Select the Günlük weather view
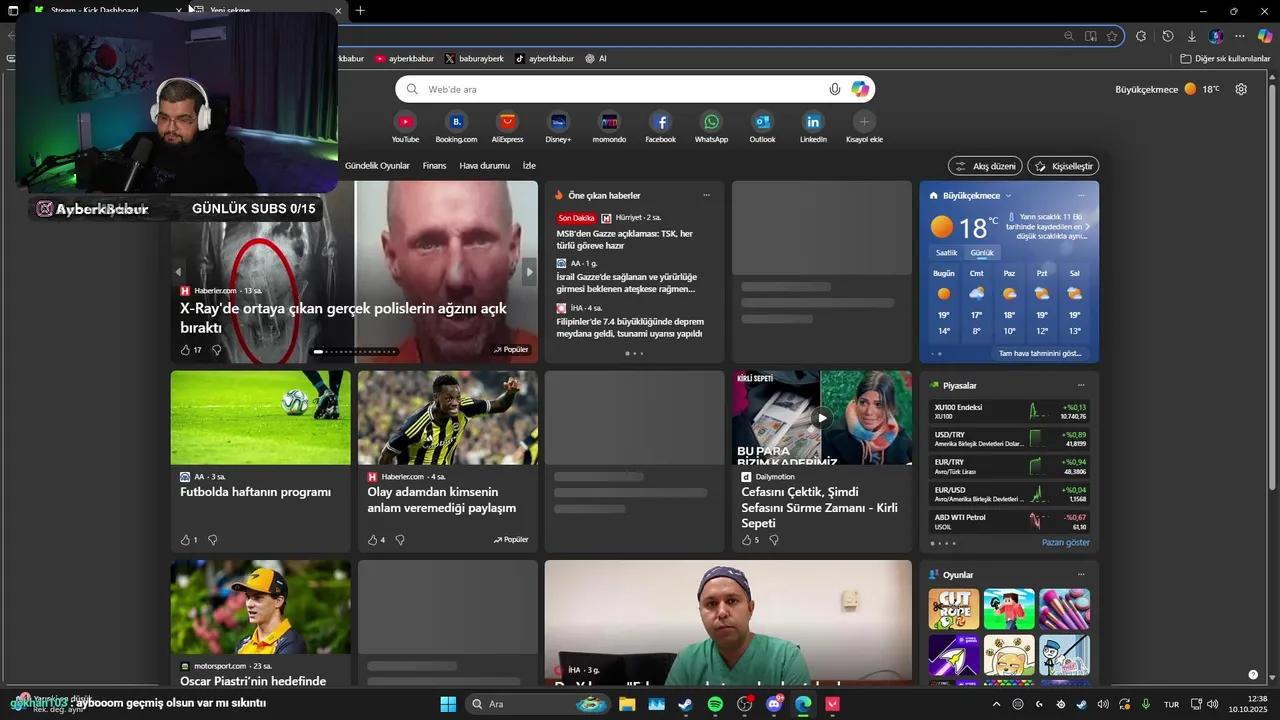The image size is (1280, 720). click(x=982, y=253)
